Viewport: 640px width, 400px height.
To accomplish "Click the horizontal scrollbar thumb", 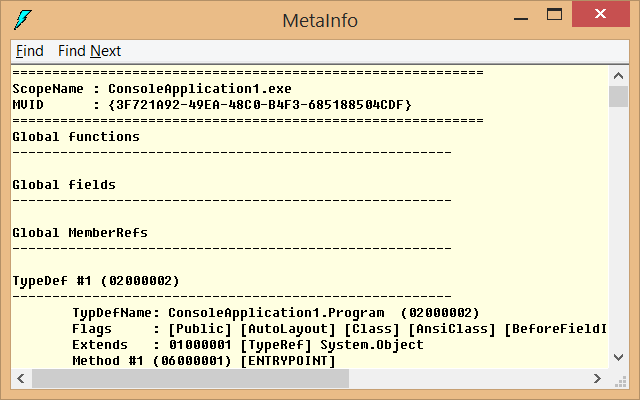I will (x=191, y=378).
